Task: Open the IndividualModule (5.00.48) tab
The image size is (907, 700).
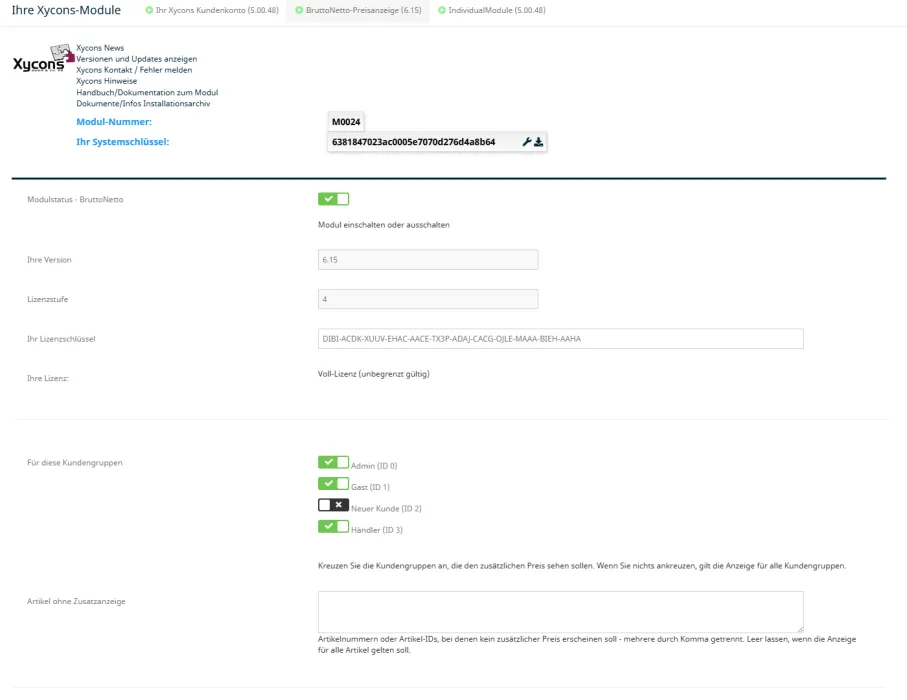Action: coord(492,10)
